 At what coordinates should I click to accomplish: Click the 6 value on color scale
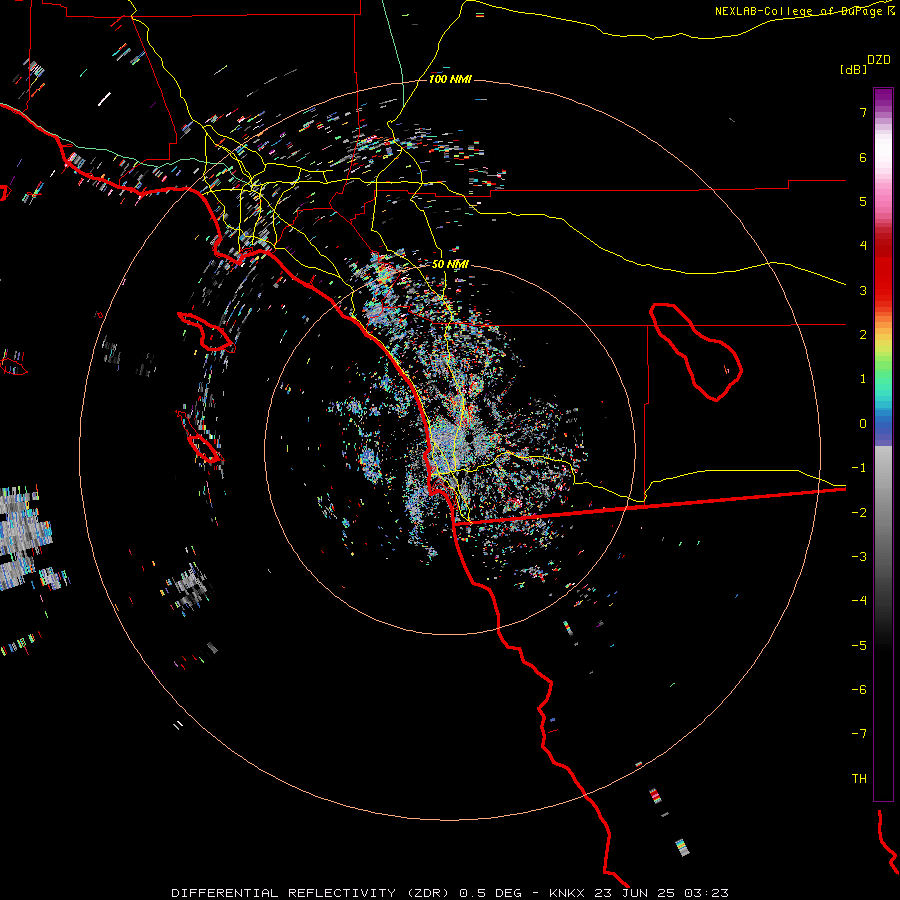click(863, 157)
